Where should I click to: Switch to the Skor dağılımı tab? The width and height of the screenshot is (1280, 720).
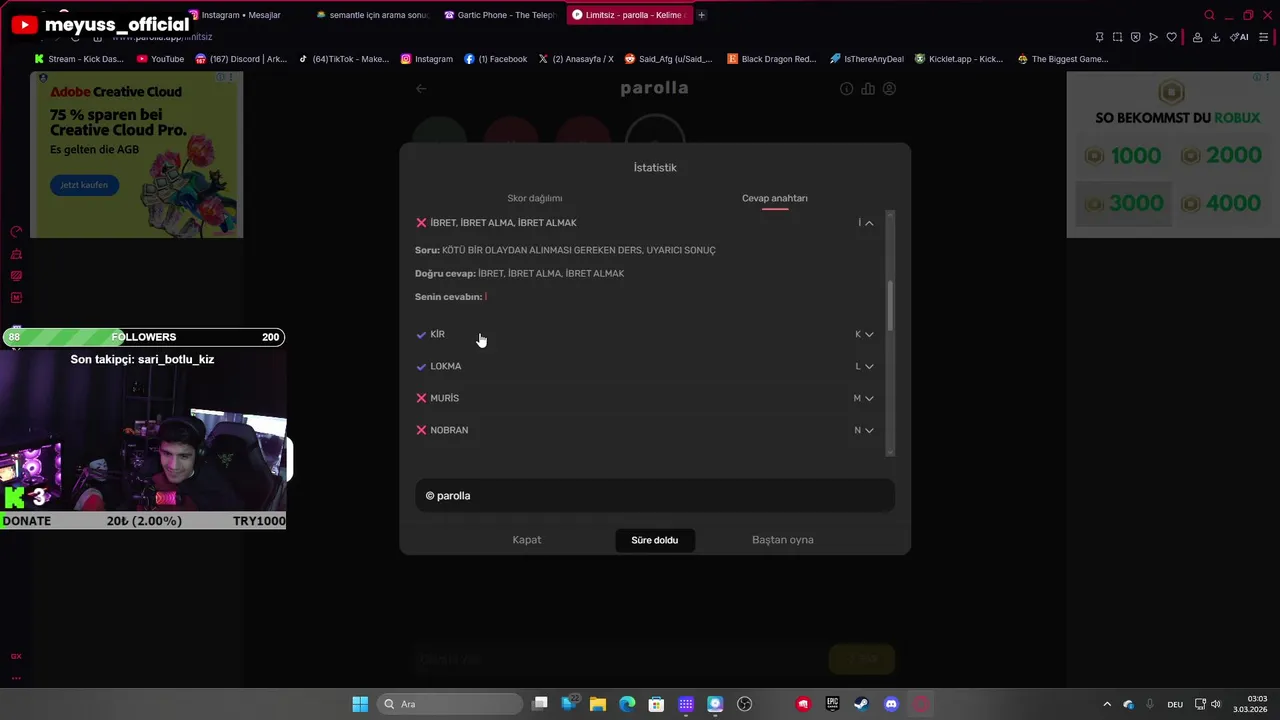click(534, 198)
